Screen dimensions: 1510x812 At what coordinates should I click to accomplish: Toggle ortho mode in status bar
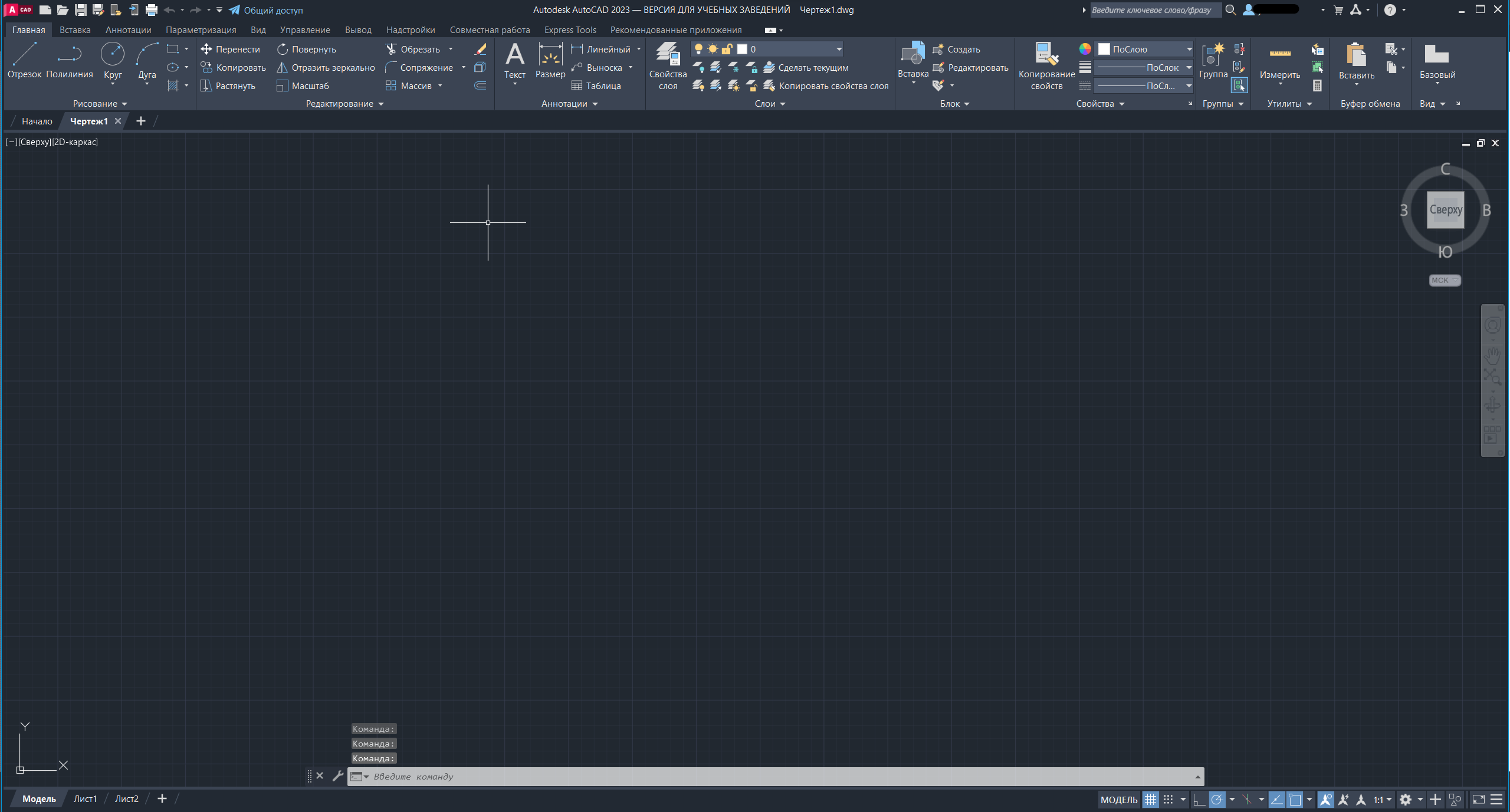1199,799
